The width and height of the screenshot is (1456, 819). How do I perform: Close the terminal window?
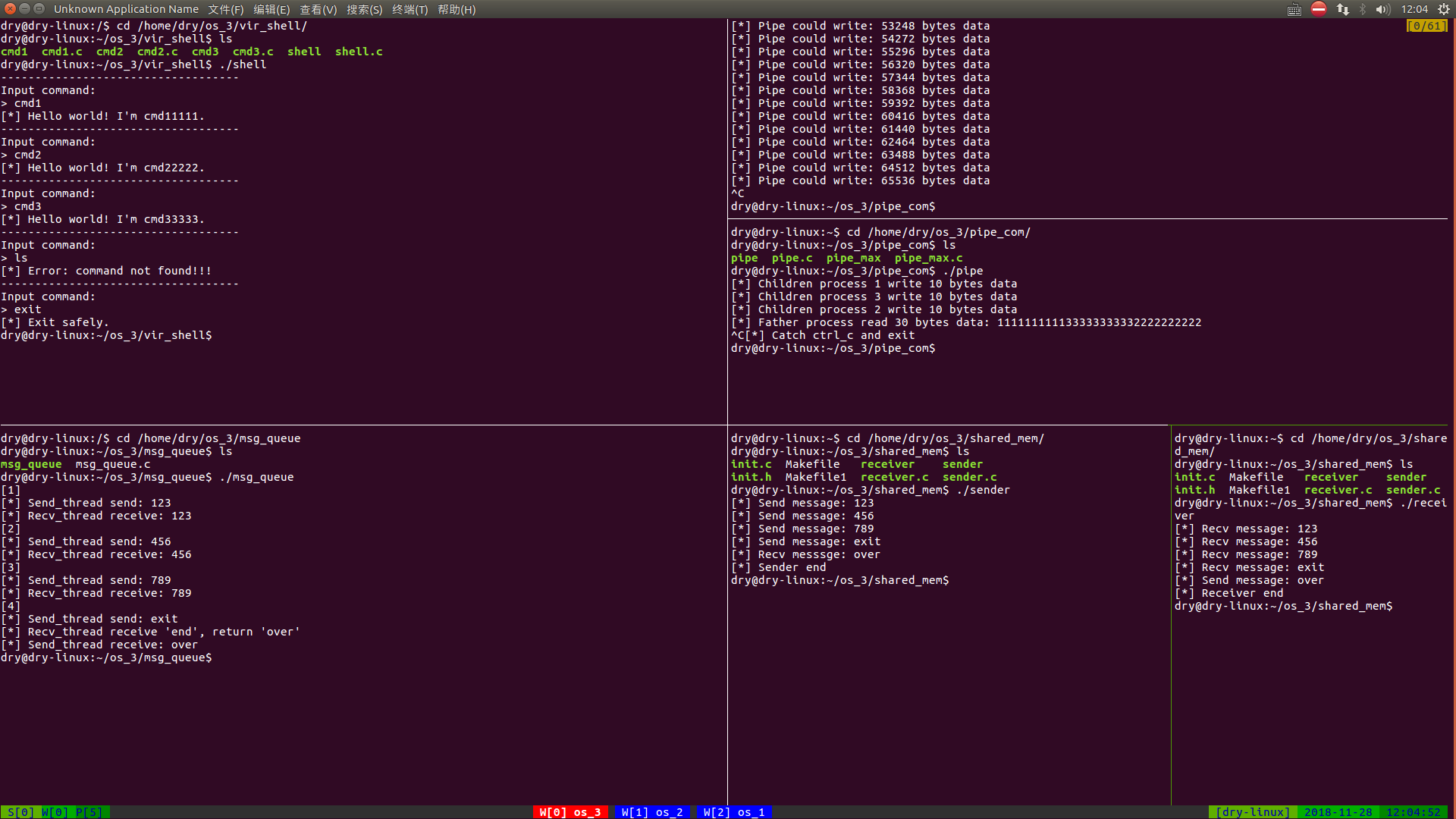[10, 9]
